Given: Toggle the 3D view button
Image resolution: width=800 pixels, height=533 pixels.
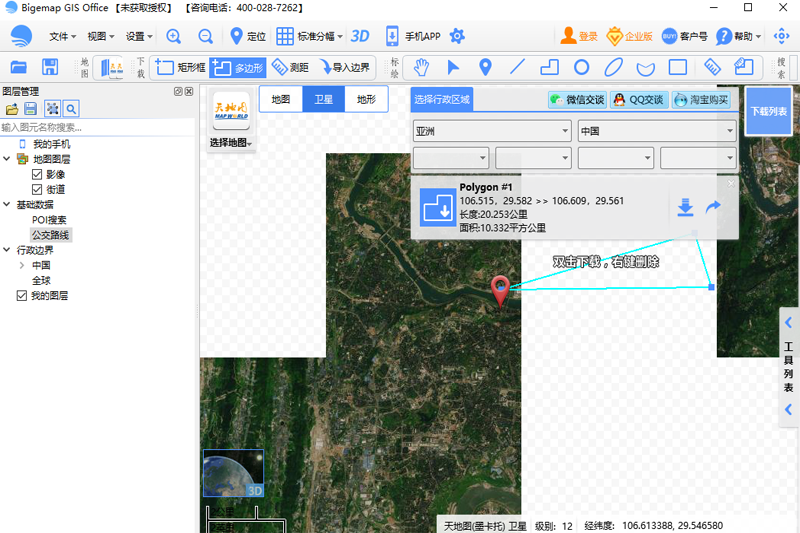Looking at the screenshot, I should click(x=360, y=36).
